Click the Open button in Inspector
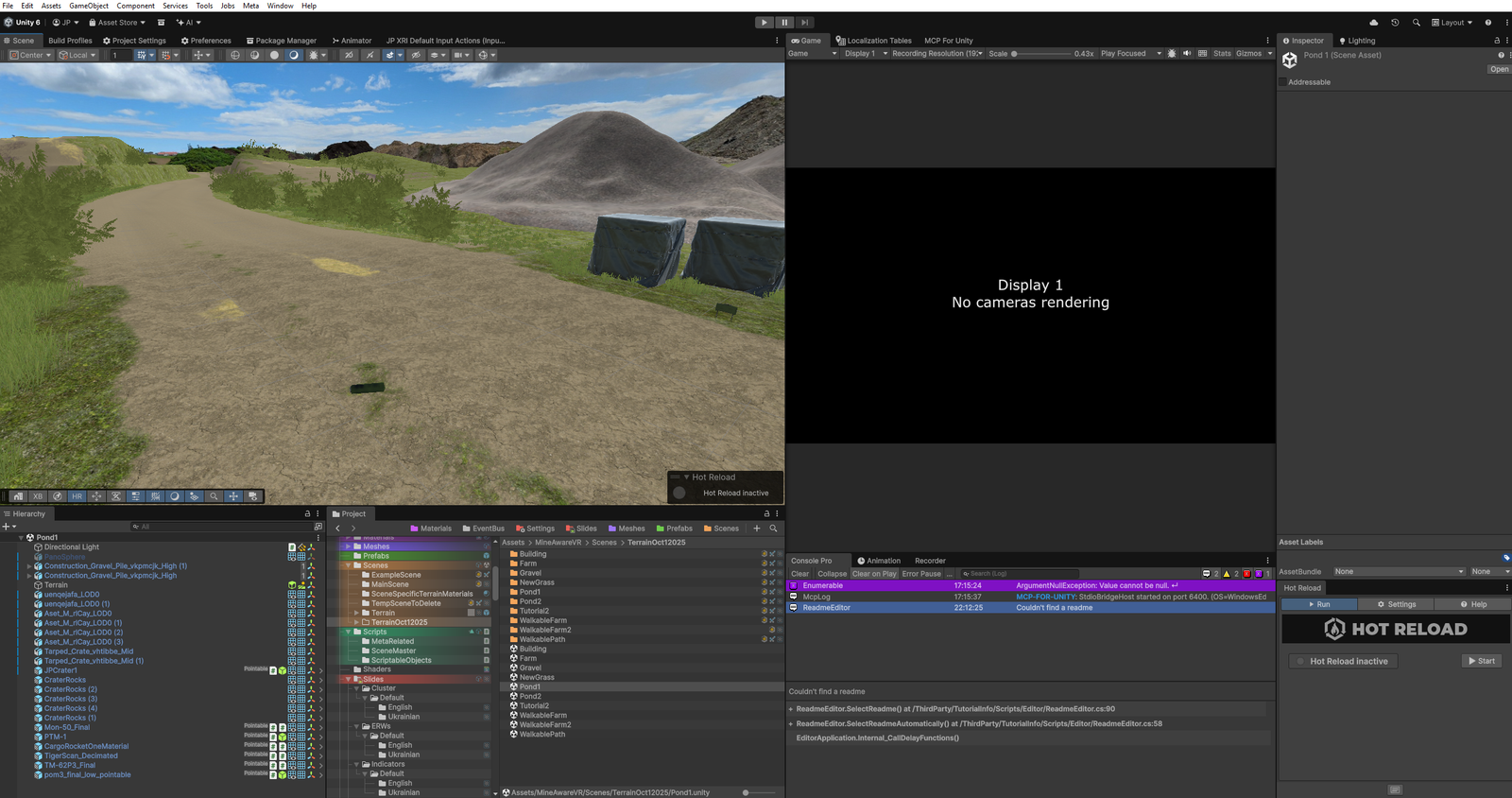Viewport: 1512px width, 798px height. pyautogui.click(x=1499, y=69)
